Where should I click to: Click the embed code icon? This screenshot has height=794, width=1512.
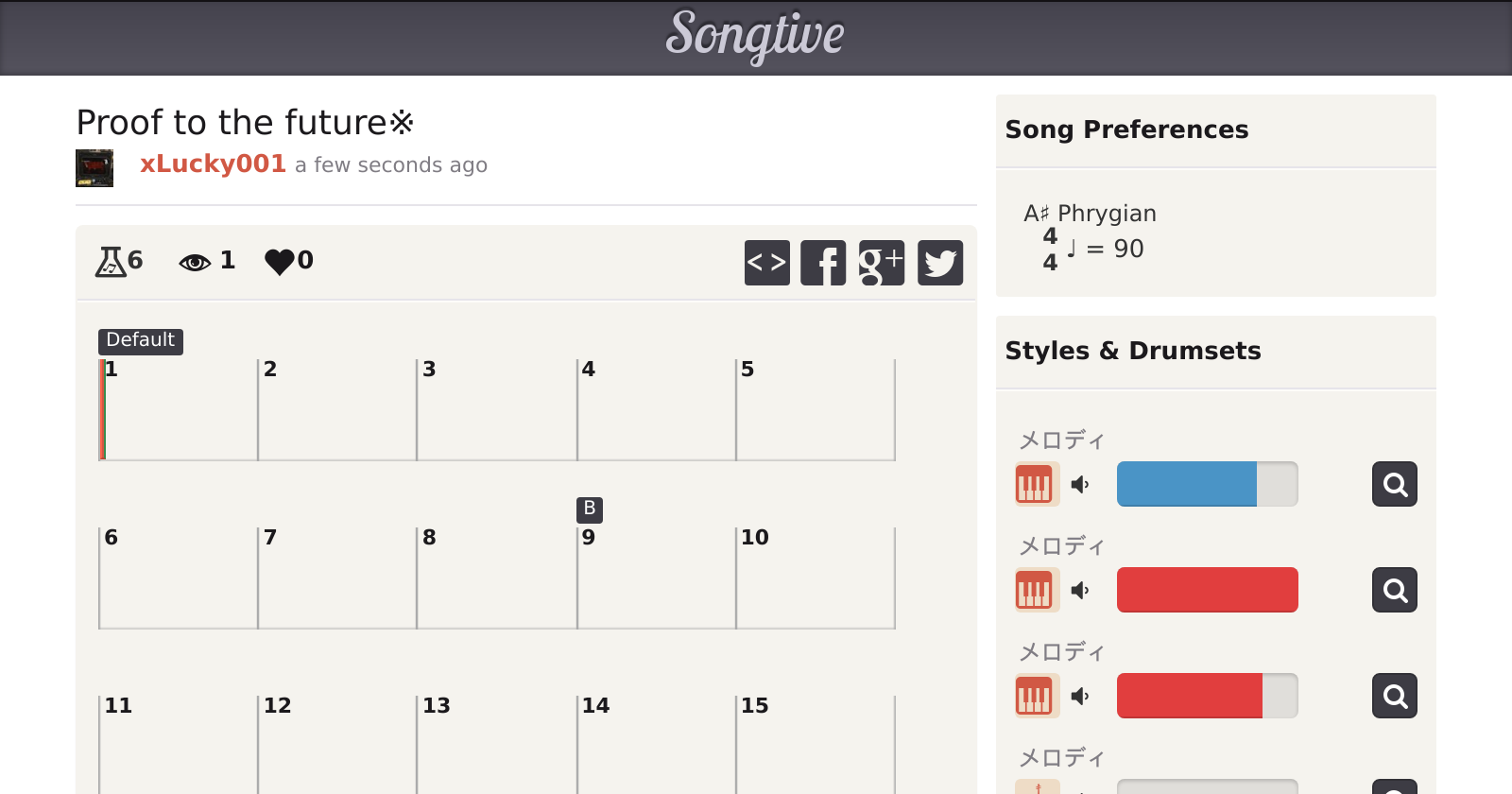point(766,263)
